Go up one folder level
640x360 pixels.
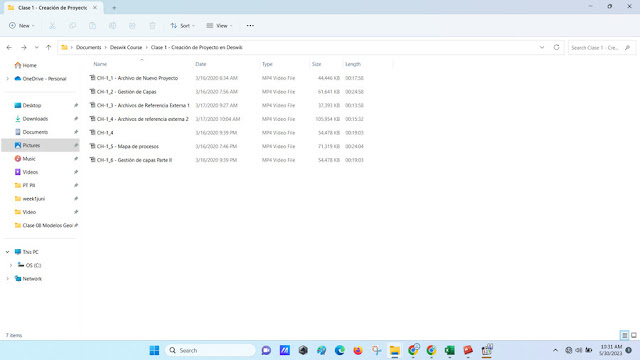tap(49, 47)
